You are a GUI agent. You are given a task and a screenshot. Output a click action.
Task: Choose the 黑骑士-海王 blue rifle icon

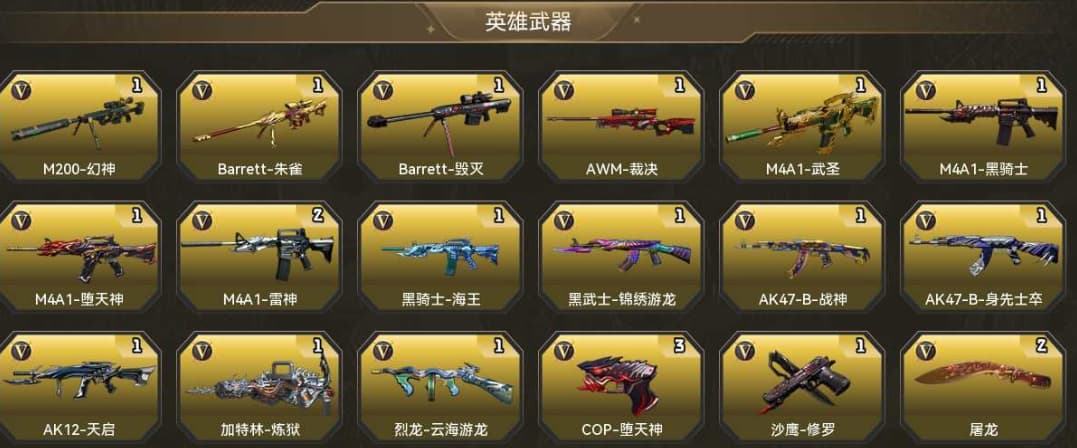pyautogui.click(x=441, y=253)
